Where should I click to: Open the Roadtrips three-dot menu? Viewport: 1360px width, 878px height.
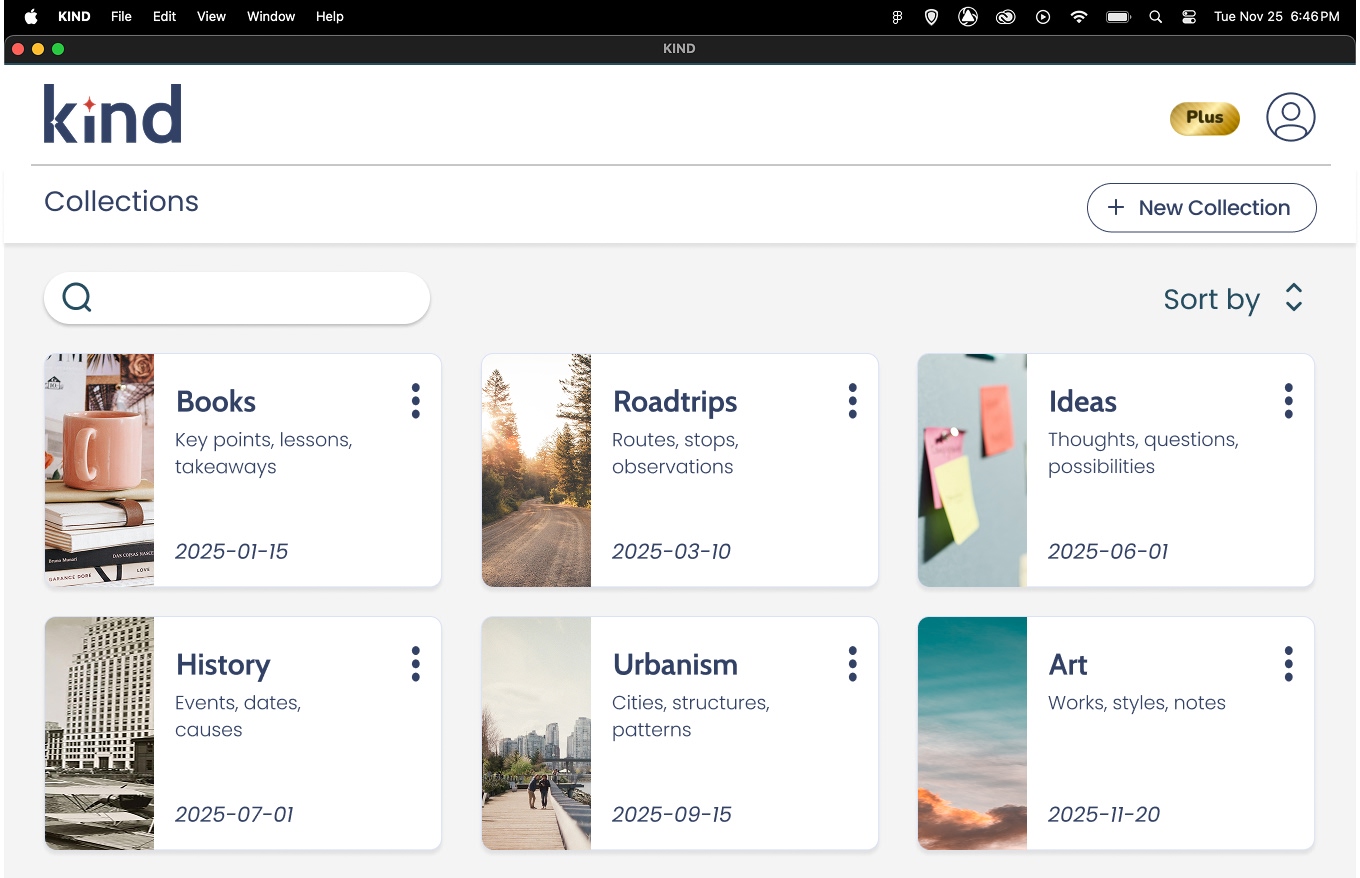[852, 401]
